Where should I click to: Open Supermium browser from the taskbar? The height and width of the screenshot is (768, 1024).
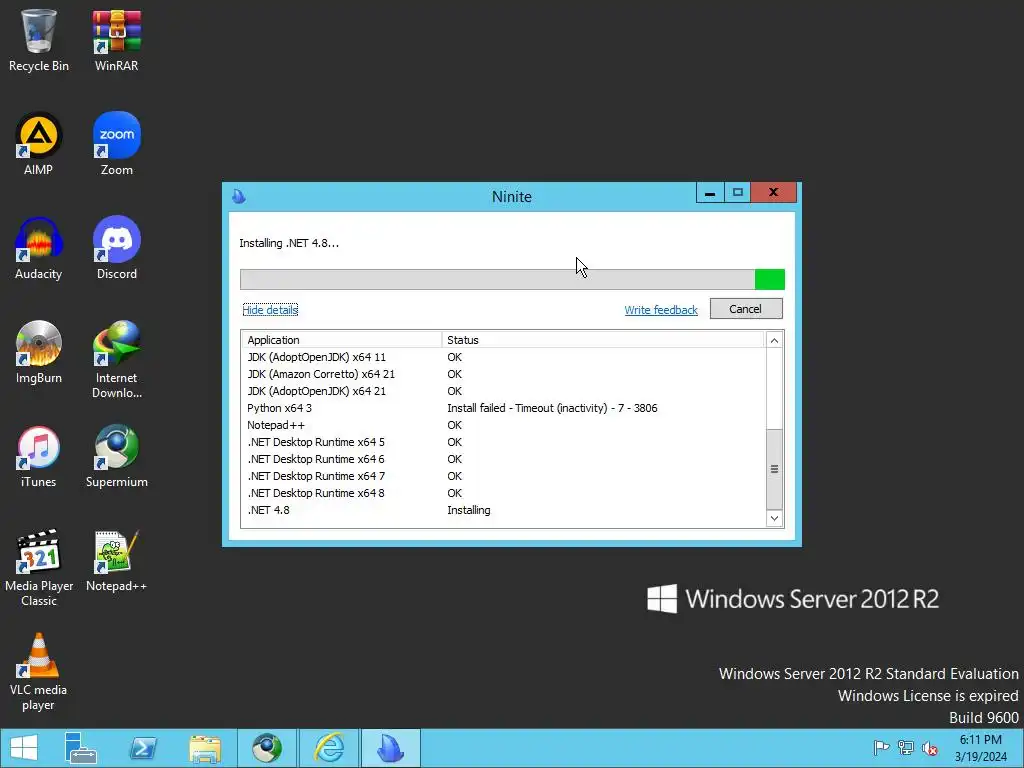point(266,748)
